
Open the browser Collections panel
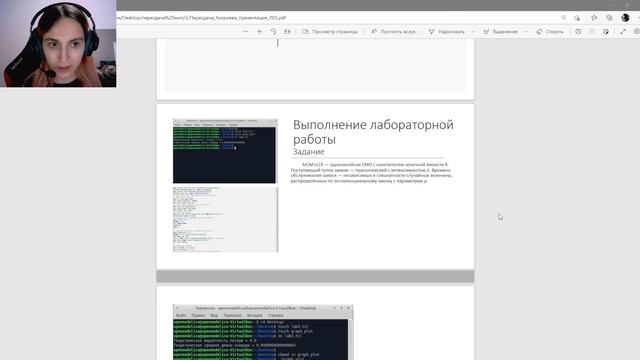609,18
